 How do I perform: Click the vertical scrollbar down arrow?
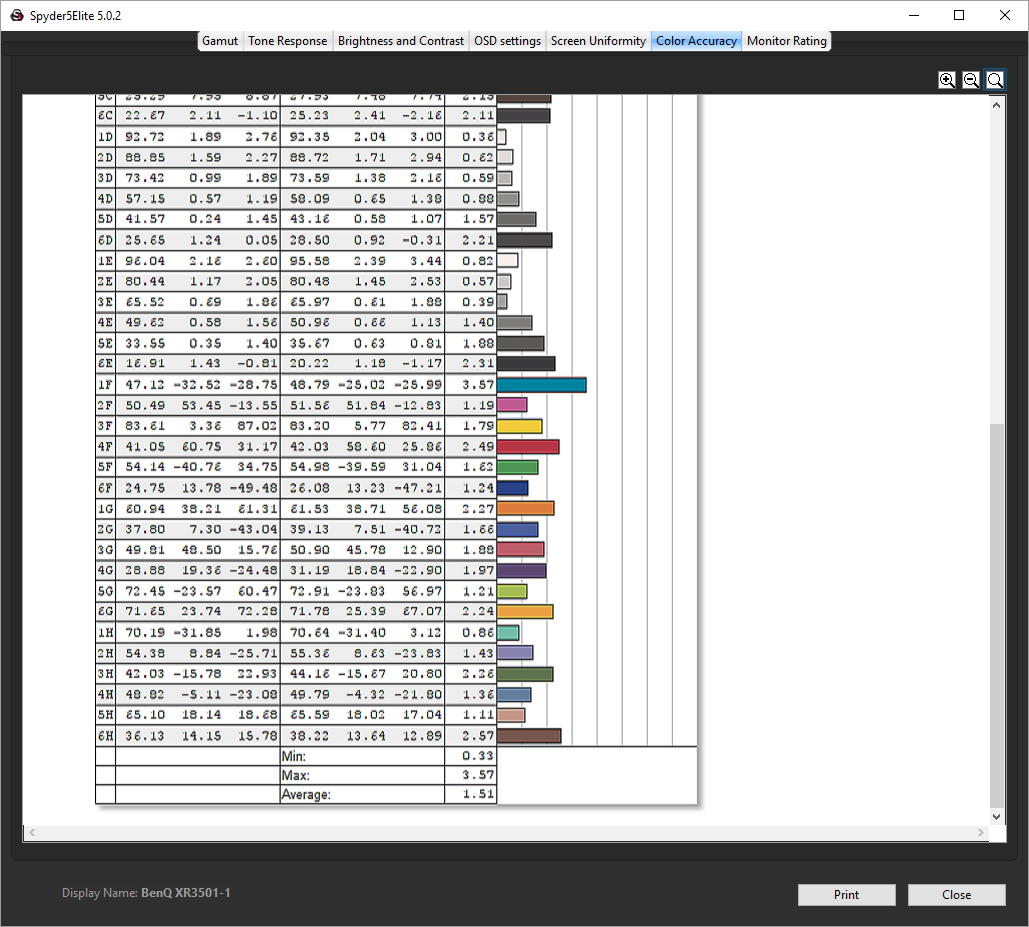pos(996,817)
